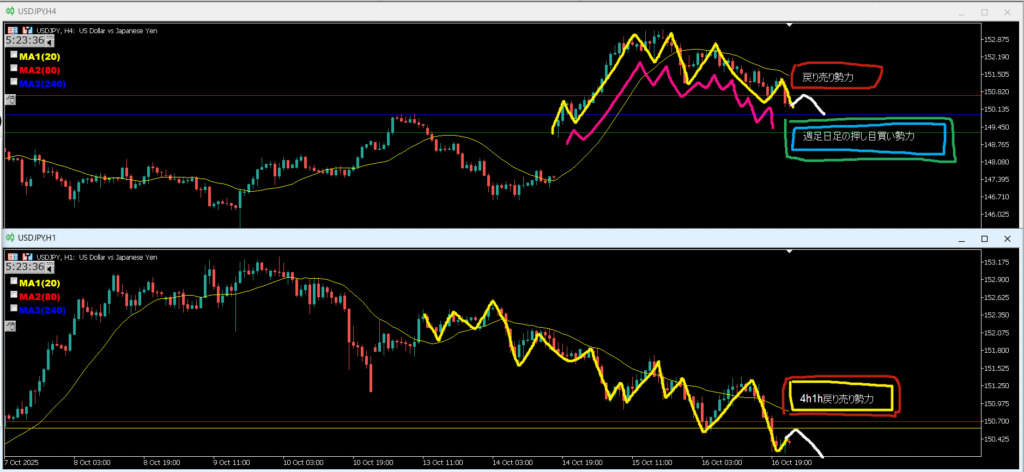Toggle the MA1(20) checkbox in H1 chart
Screen dimensions: 1024x472
(x=14, y=281)
